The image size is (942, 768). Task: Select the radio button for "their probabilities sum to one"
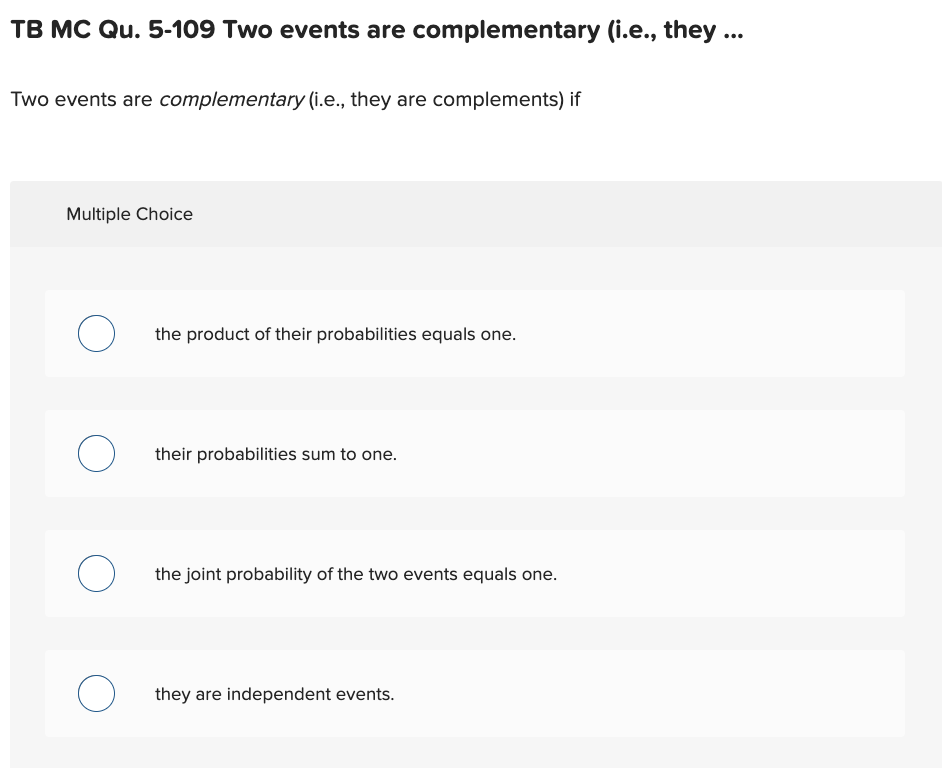click(x=96, y=453)
